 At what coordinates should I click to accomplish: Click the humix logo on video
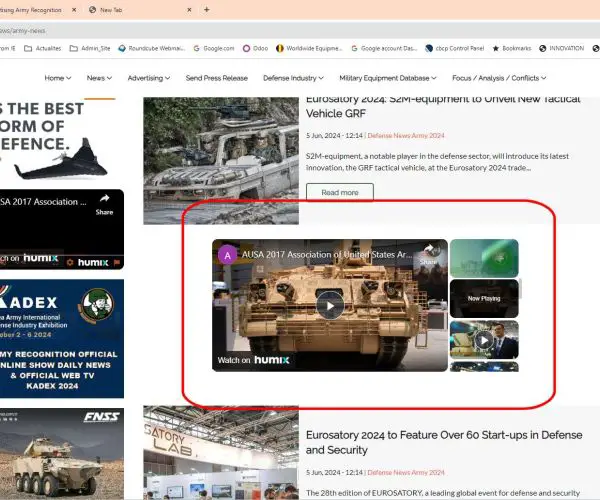click(x=271, y=360)
